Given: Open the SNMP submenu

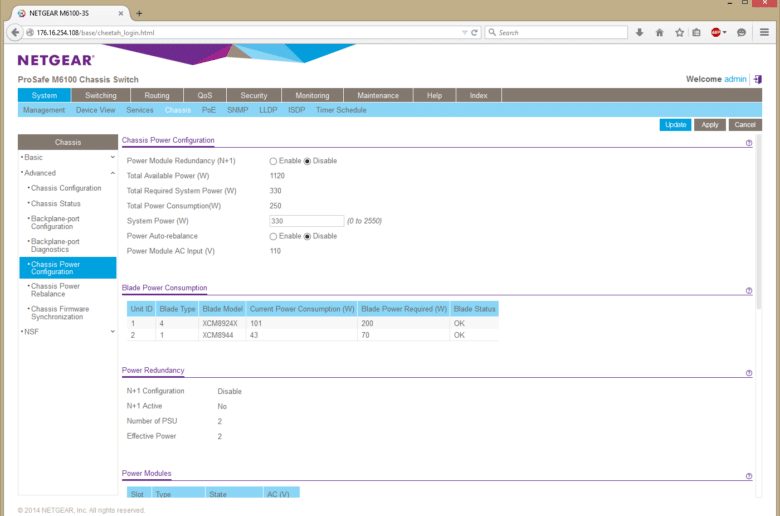Looking at the screenshot, I should 237,110.
